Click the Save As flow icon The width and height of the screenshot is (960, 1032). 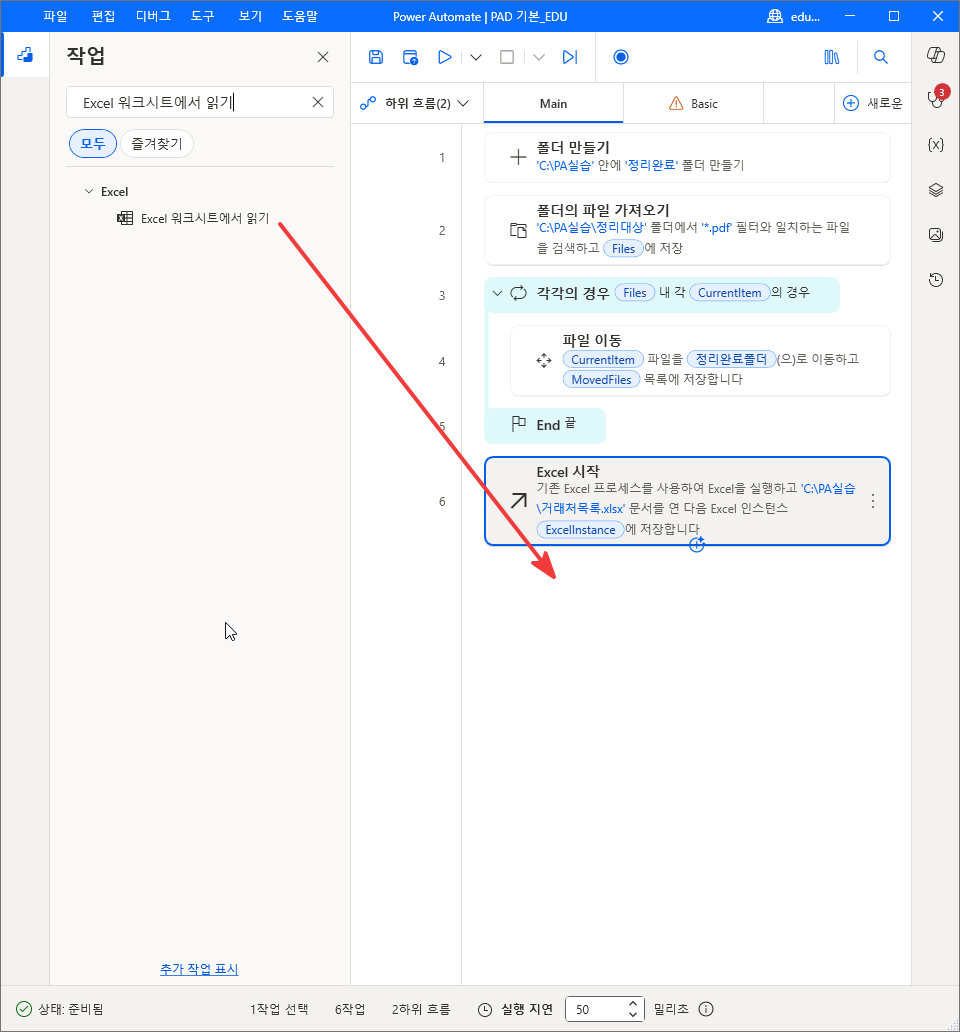(x=410, y=57)
